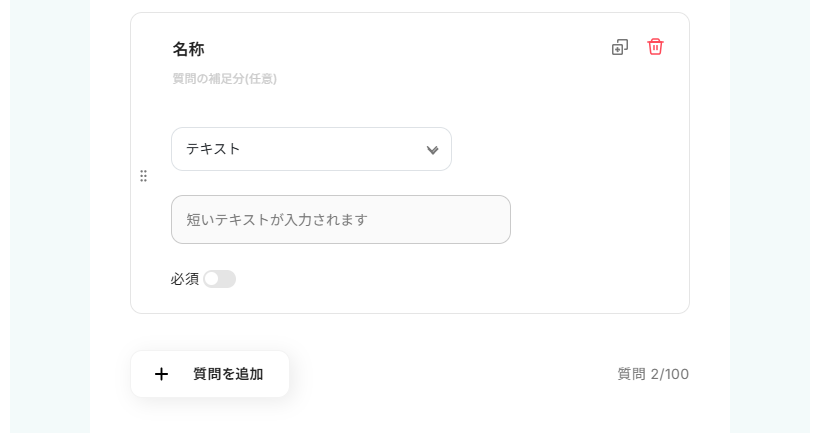The image size is (820, 433).
Task: Toggle the 必須 required switch
Action: [x=219, y=279]
